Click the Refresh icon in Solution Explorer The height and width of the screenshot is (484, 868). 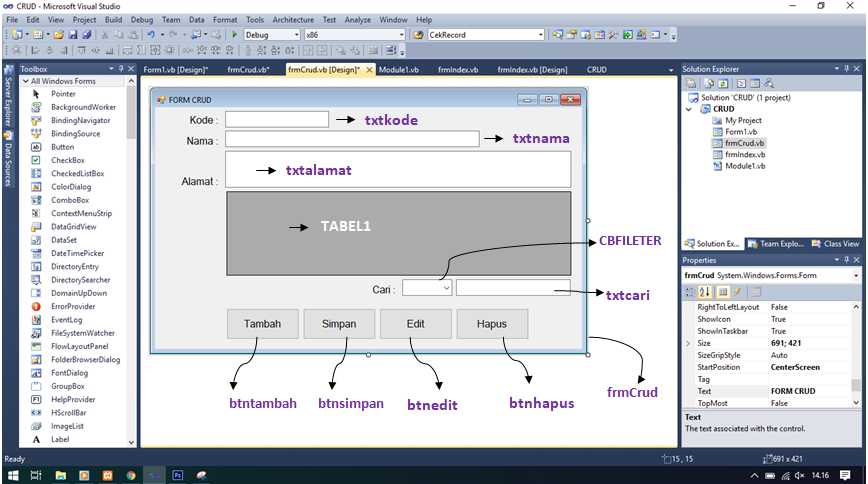point(723,84)
